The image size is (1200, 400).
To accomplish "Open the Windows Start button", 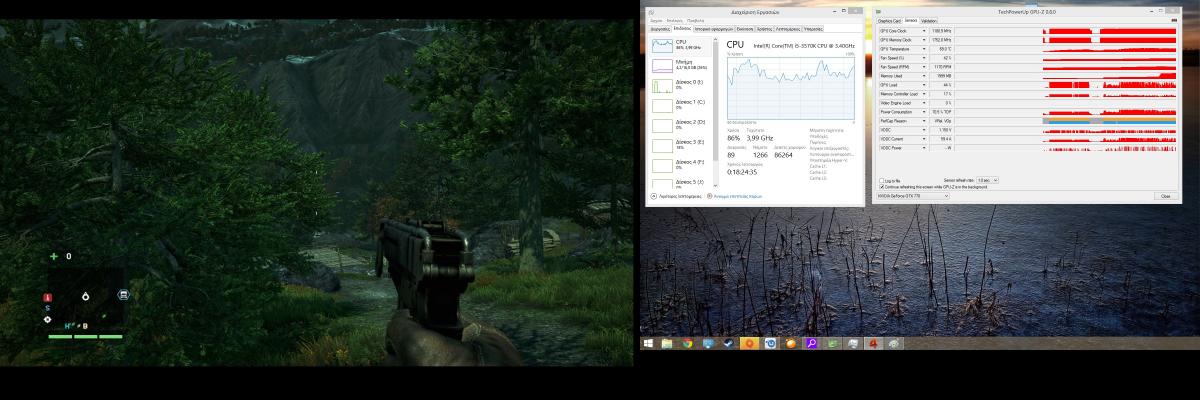I will (x=648, y=343).
